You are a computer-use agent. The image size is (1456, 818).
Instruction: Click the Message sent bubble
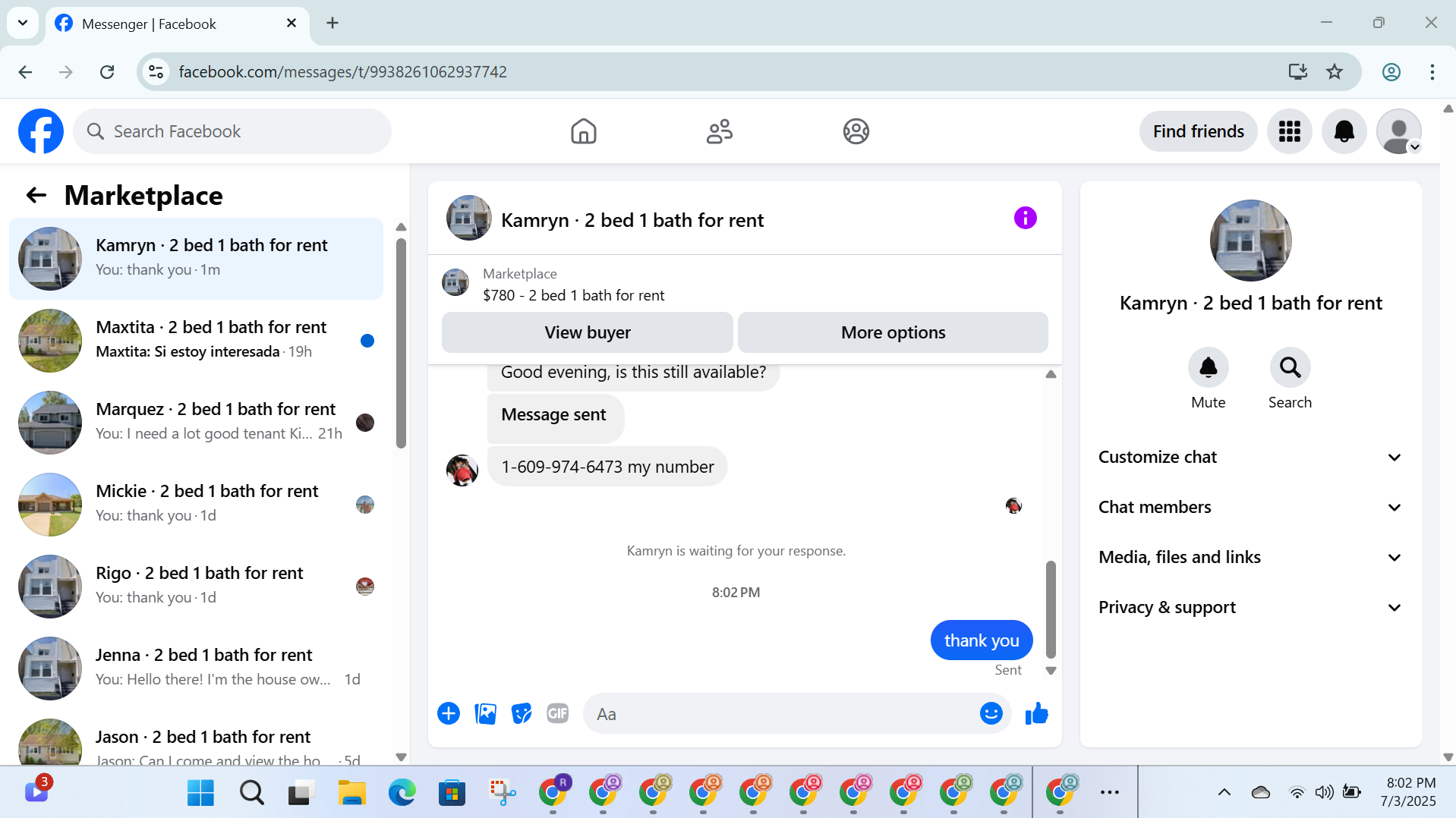(555, 417)
